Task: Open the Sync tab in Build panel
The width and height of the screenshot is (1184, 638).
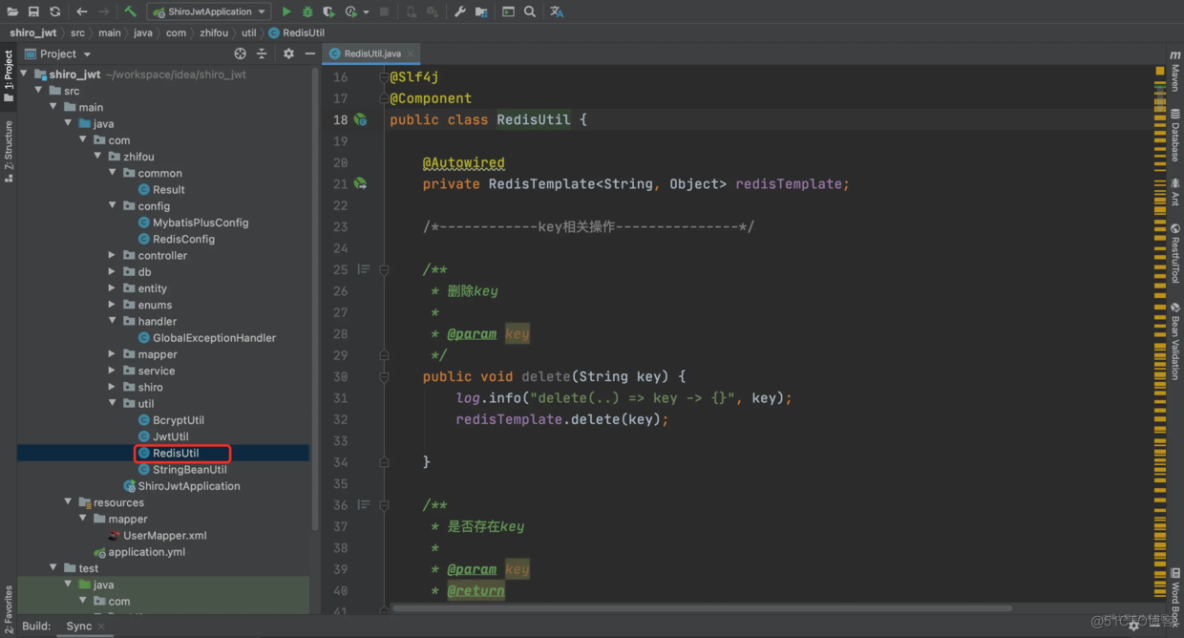Action: coord(79,626)
